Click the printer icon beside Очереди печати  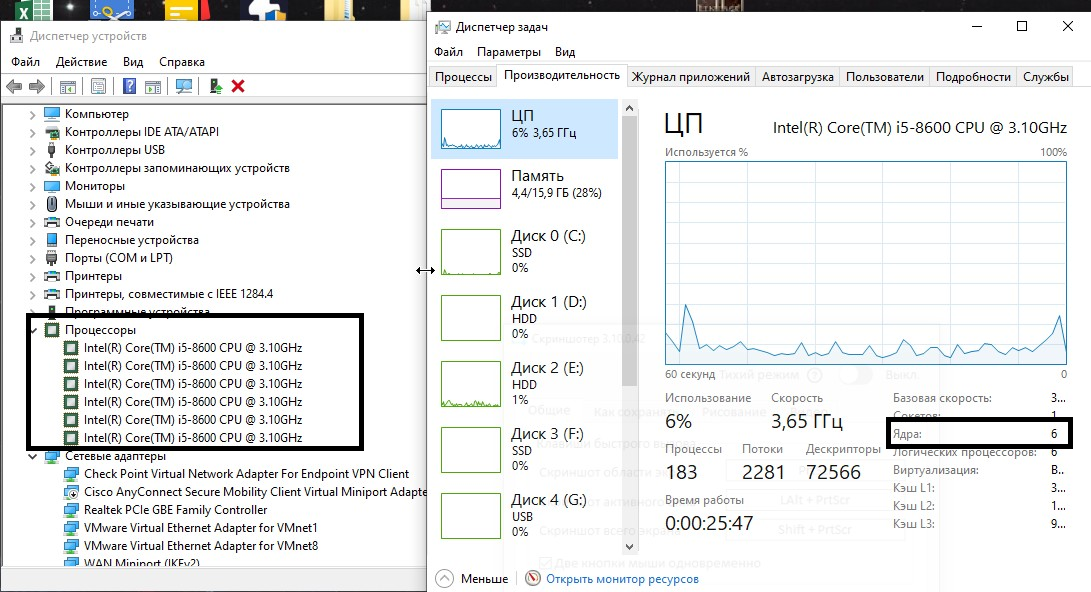(x=52, y=222)
